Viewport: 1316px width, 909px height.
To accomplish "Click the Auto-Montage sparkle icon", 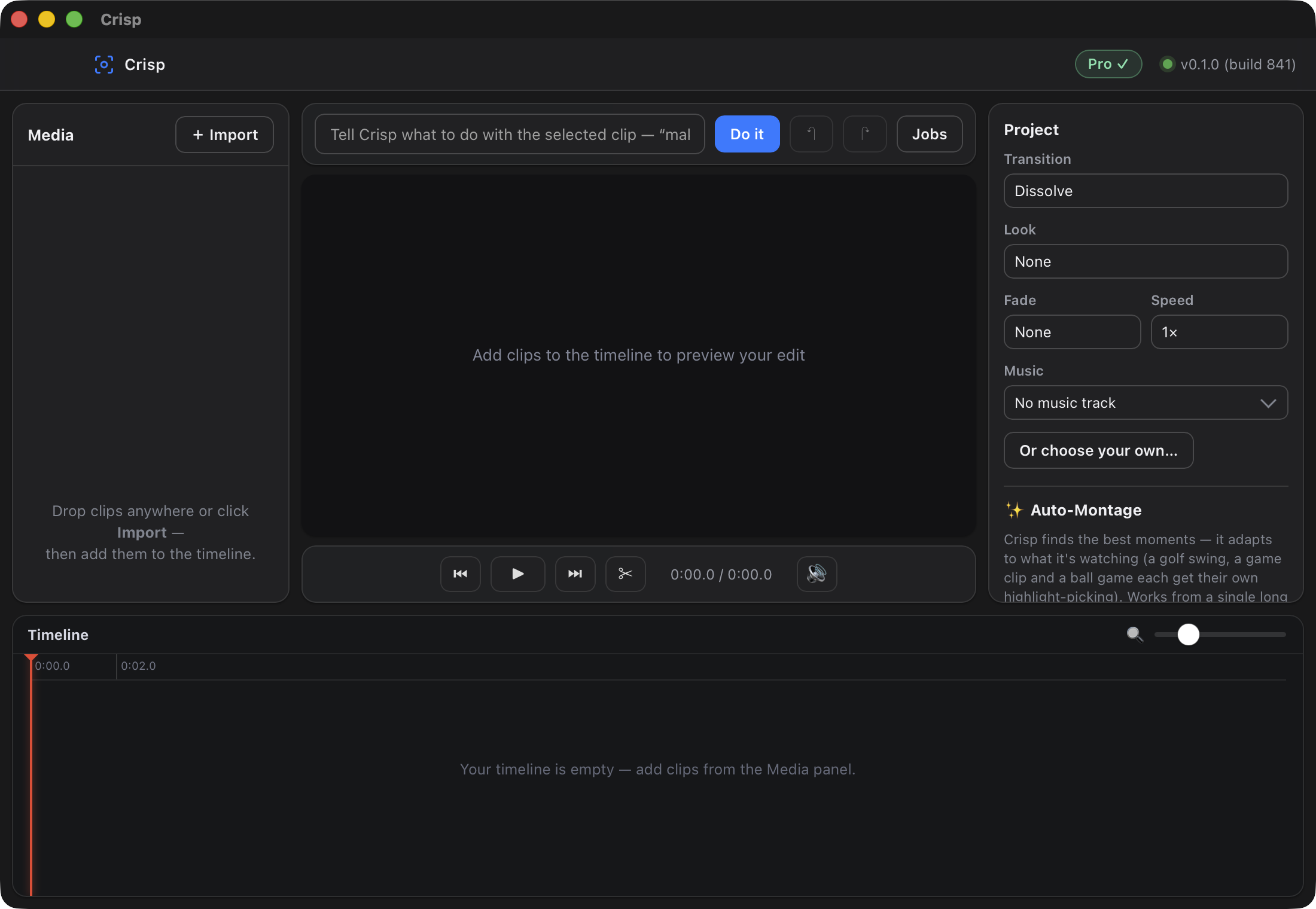I will click(x=1014, y=510).
